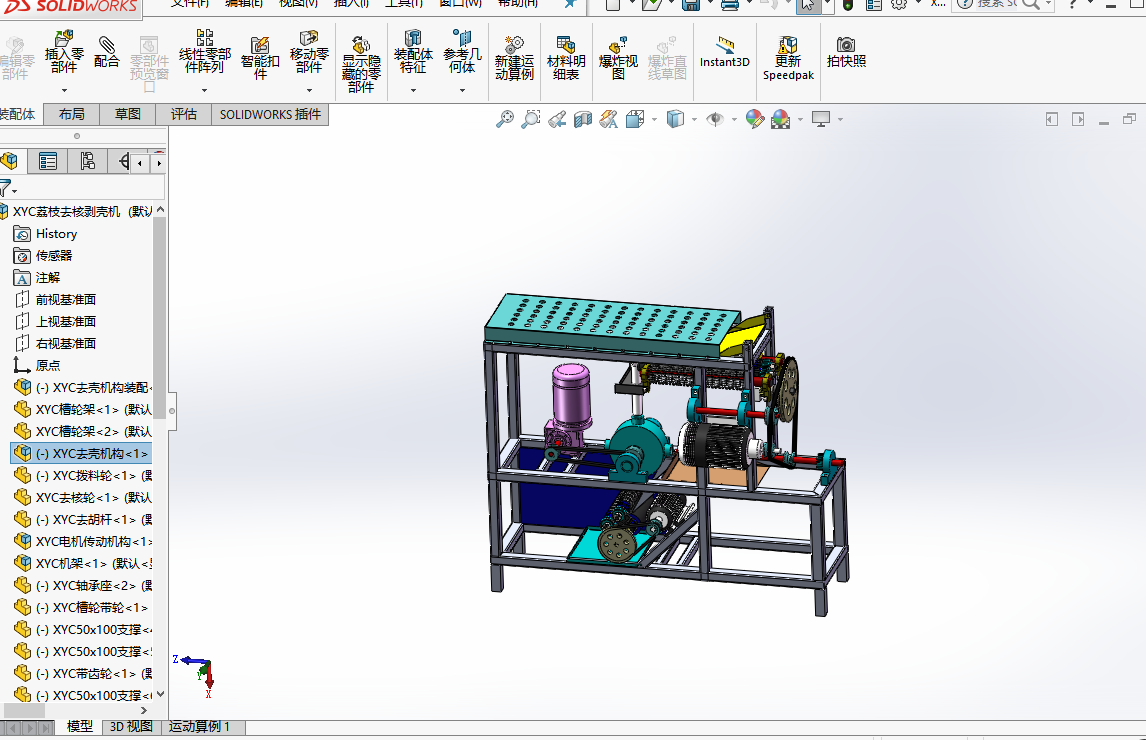
Task: Select XYC去壳机构<1> component in tree
Action: pos(81,453)
